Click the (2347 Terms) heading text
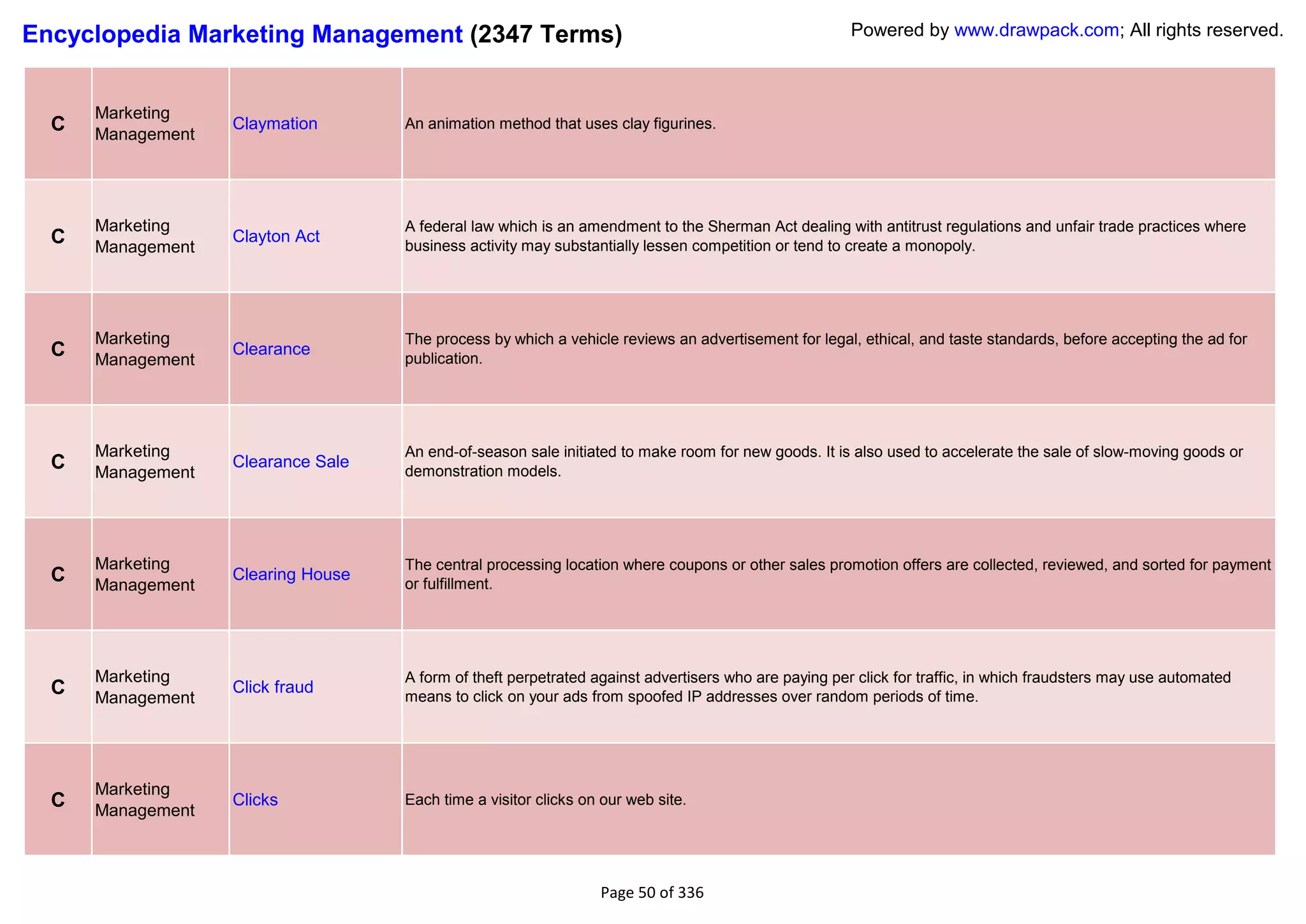This screenshot has width=1306, height=924. (x=546, y=34)
